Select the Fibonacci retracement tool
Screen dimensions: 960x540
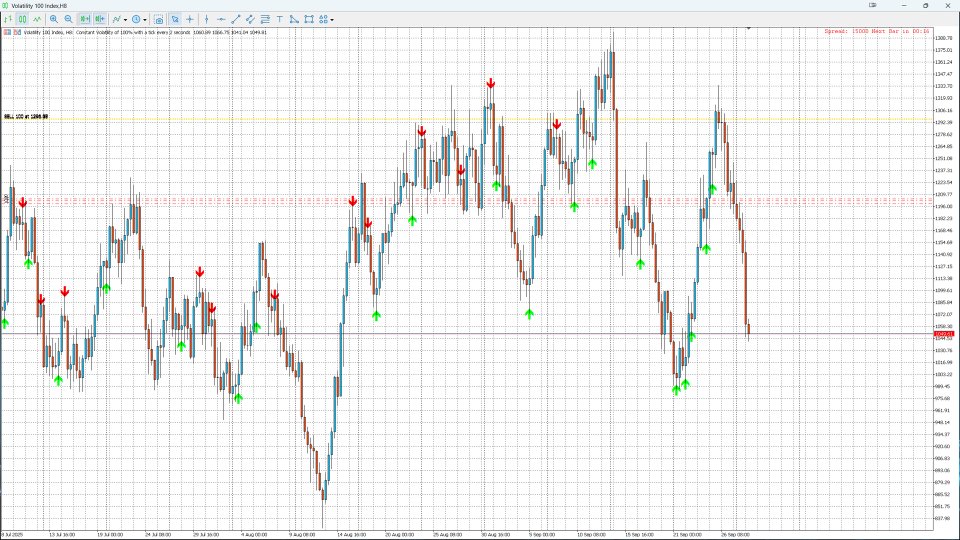click(265, 19)
